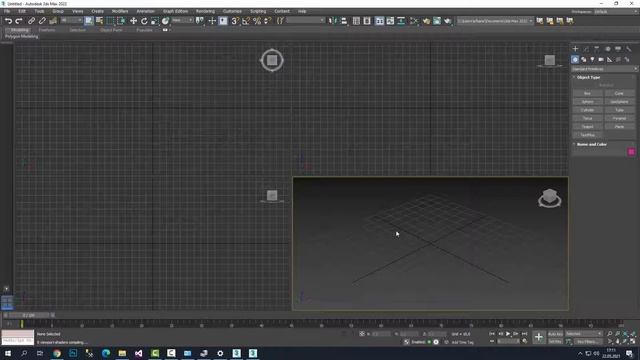The image size is (640, 360).
Task: Click the Cylinder primitive button
Action: point(587,110)
